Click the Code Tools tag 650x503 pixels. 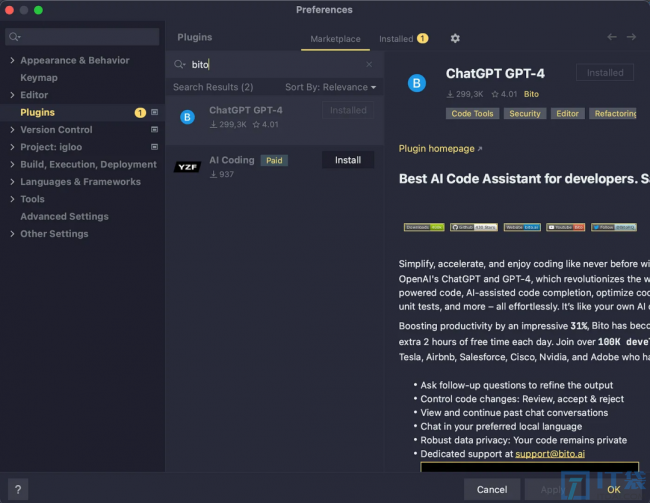coord(472,114)
